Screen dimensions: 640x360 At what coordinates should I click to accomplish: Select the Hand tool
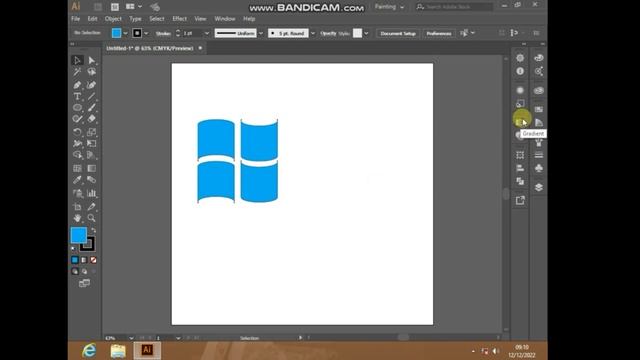[77, 218]
